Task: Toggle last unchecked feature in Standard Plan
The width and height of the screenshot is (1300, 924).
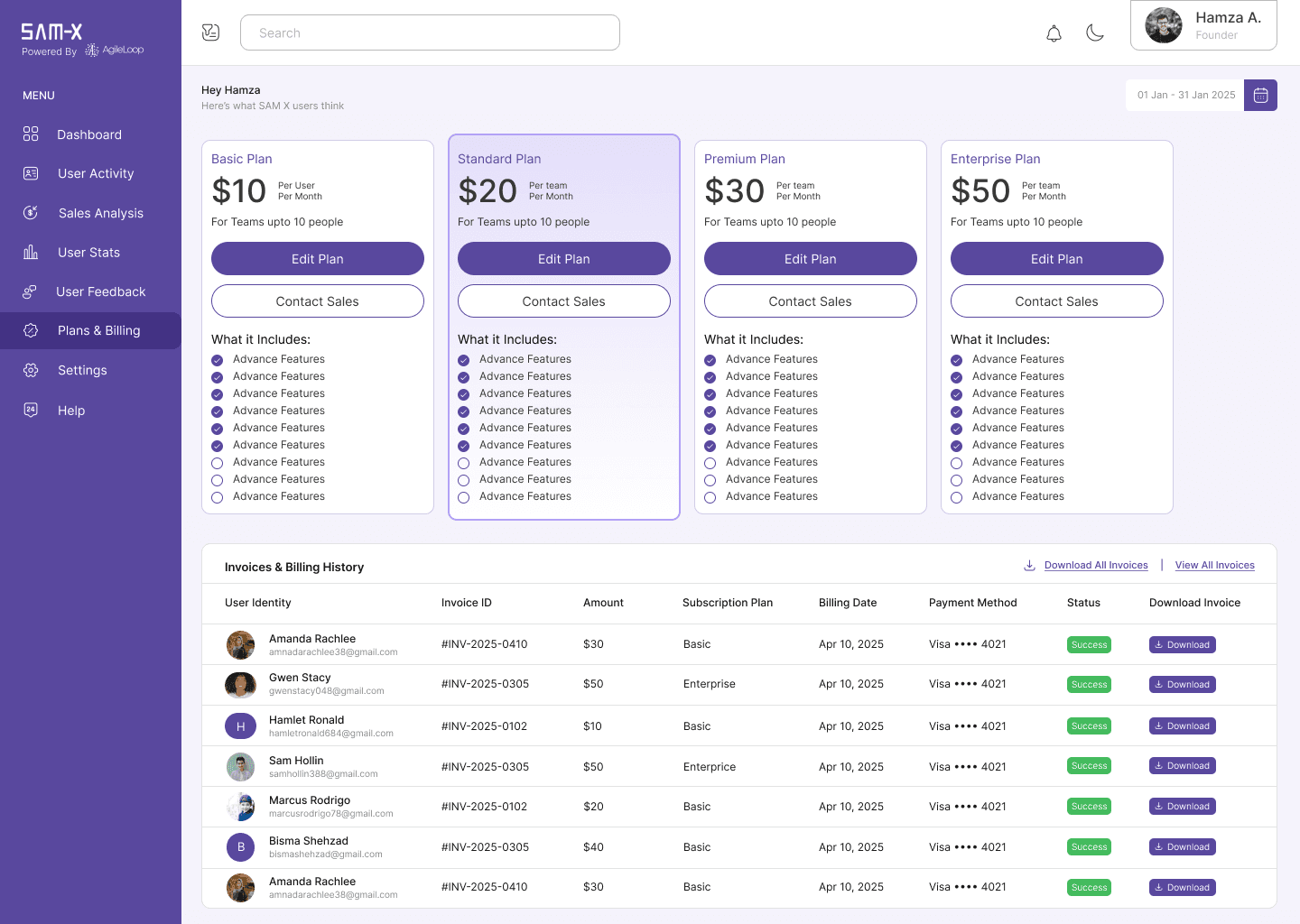Action: coord(463,497)
